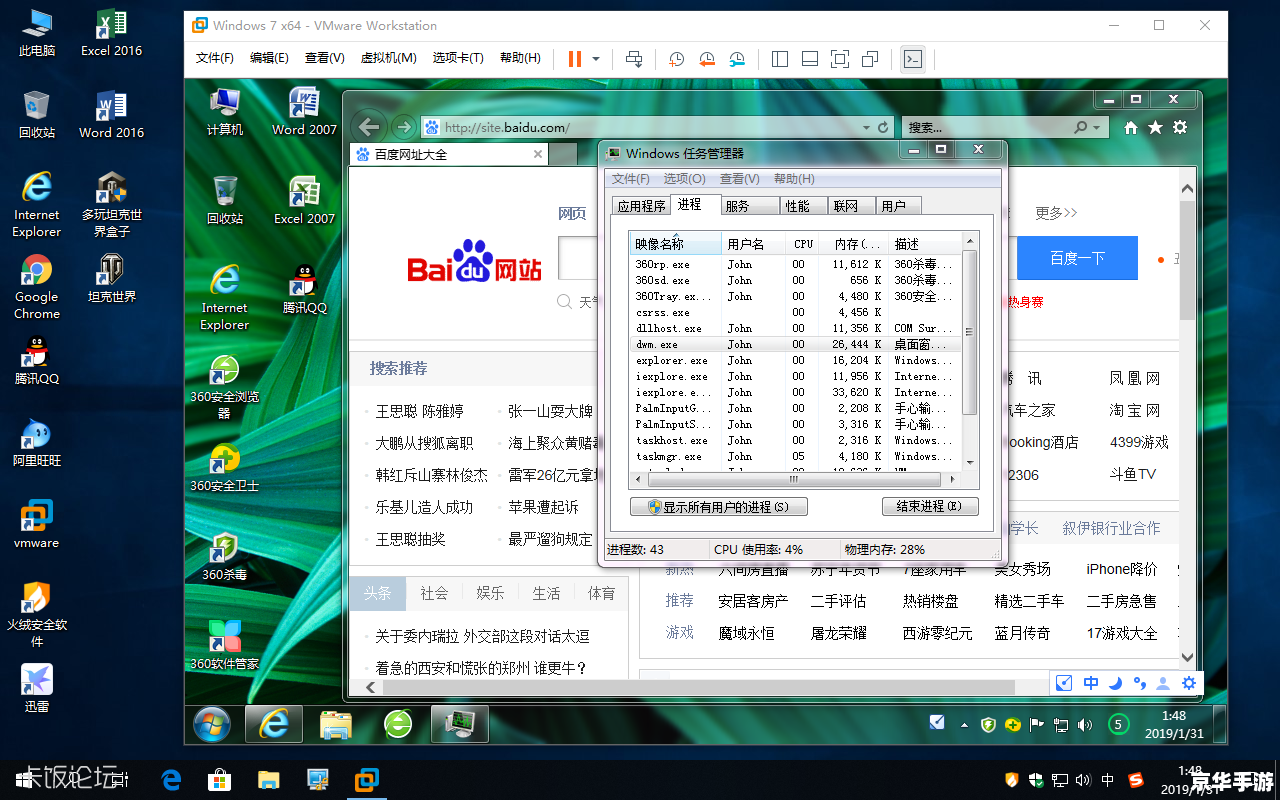1280x800 pixels.
Task: Open Task Manager 查看(V) menu
Action: pos(740,179)
